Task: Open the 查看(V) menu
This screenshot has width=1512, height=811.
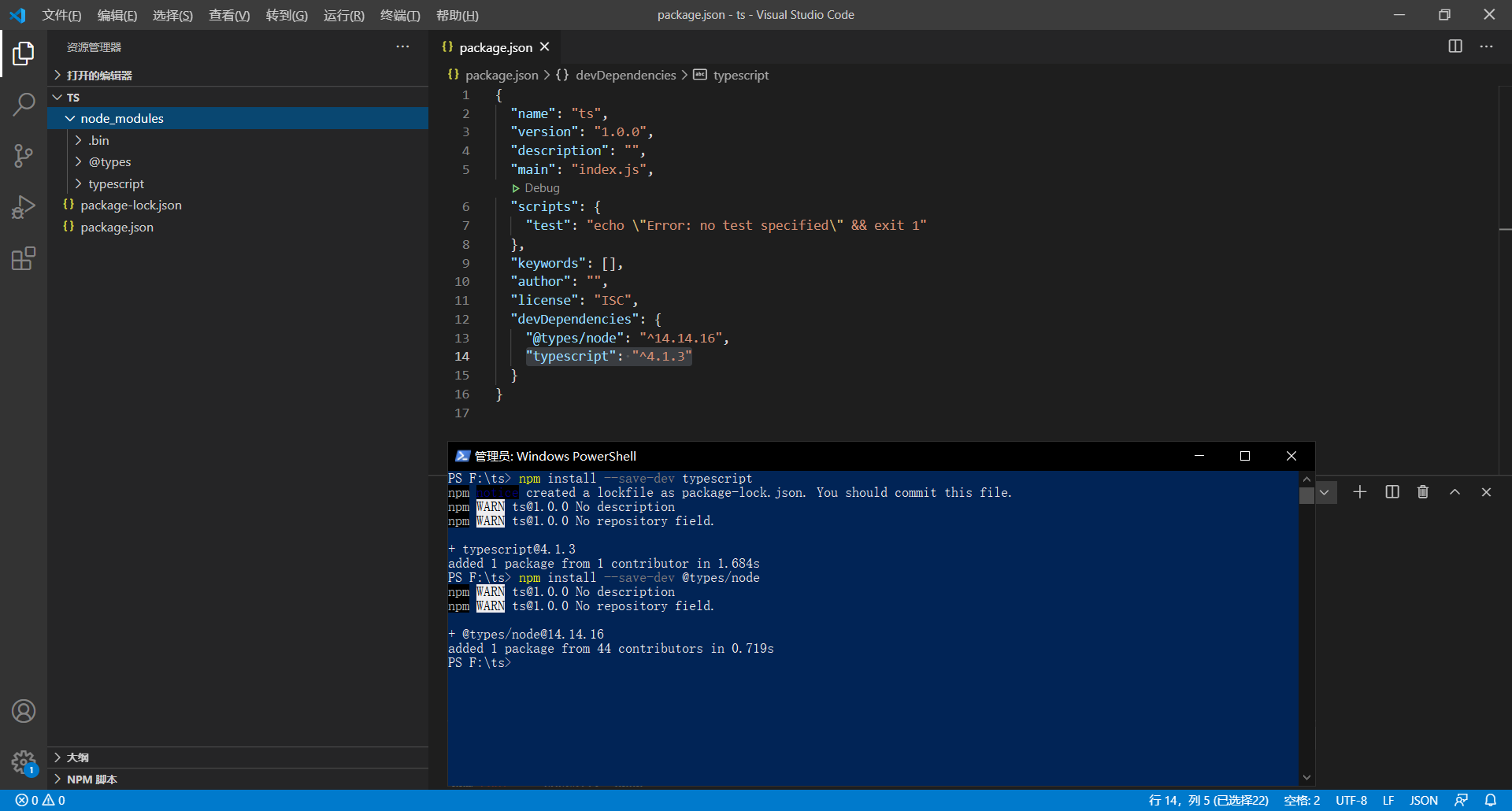Action: (229, 15)
